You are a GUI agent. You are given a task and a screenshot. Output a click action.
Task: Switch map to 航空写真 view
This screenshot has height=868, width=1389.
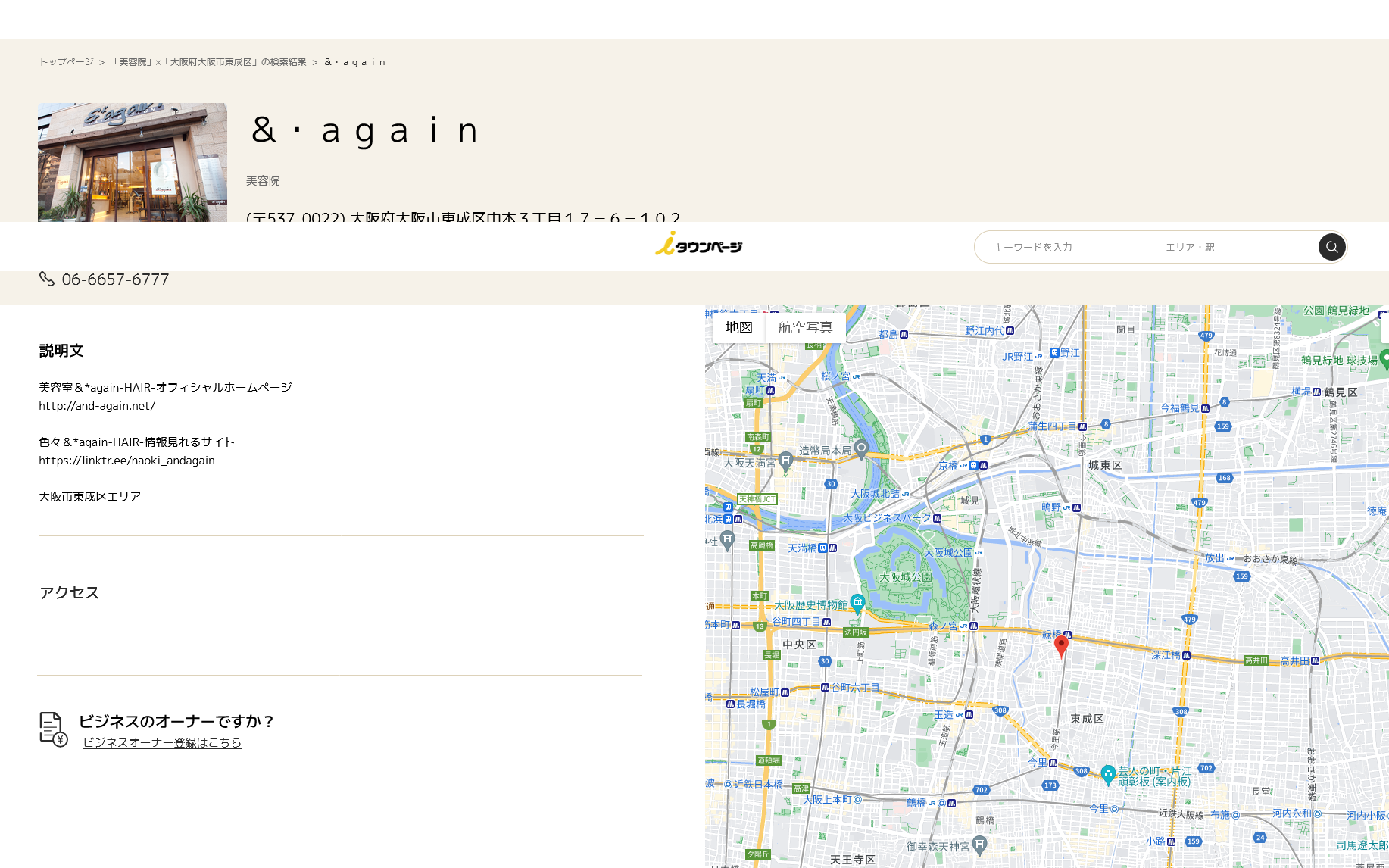[804, 327]
